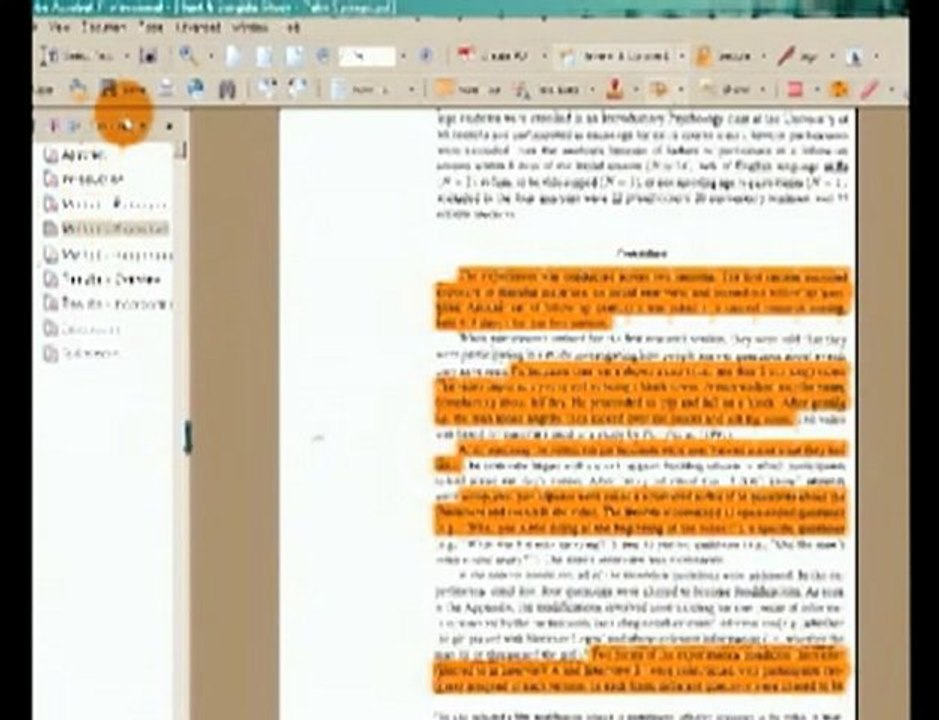Expand the magnifier zoom tool dropdown
This screenshot has width=939, height=720.
211,56
